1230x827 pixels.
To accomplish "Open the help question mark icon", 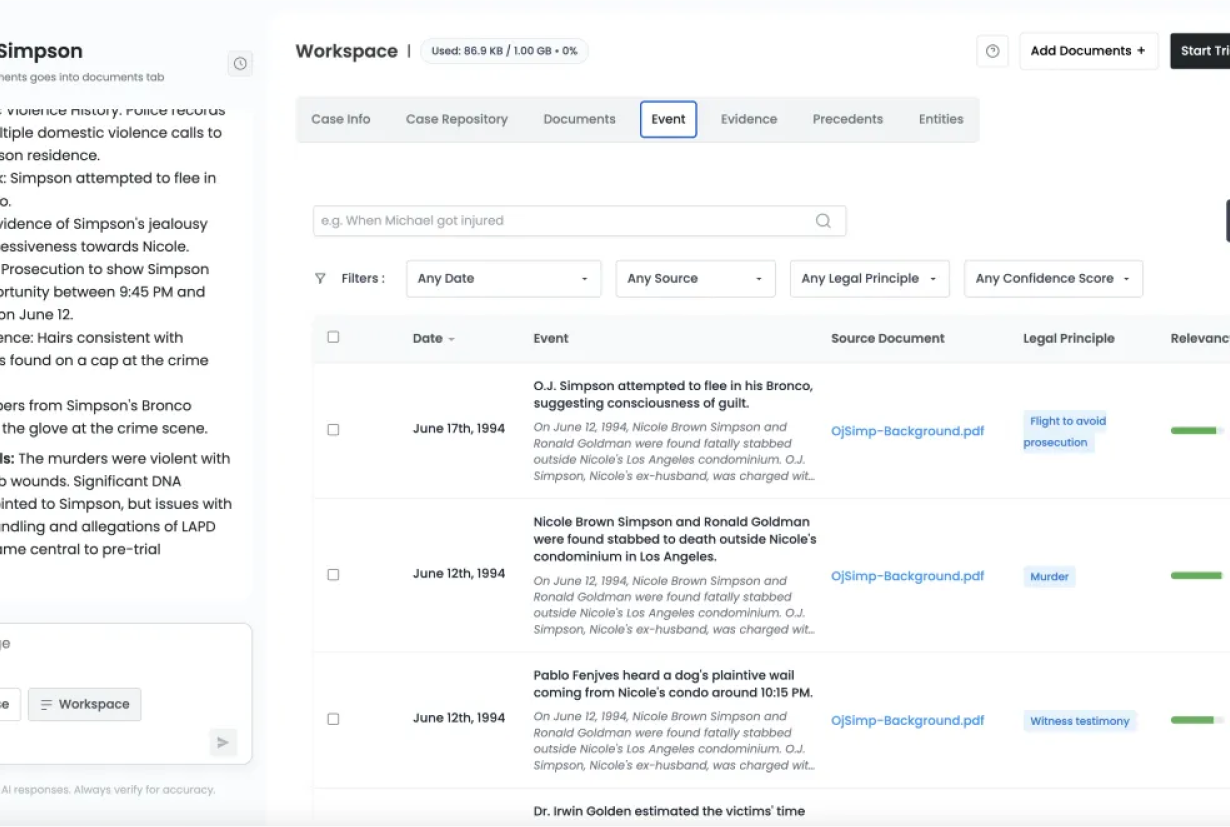I will pos(992,51).
